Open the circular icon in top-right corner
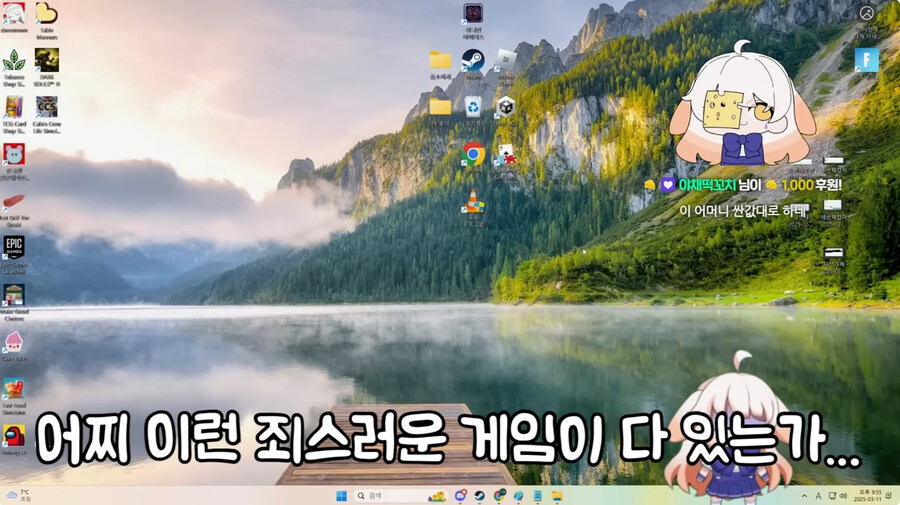 (867, 13)
